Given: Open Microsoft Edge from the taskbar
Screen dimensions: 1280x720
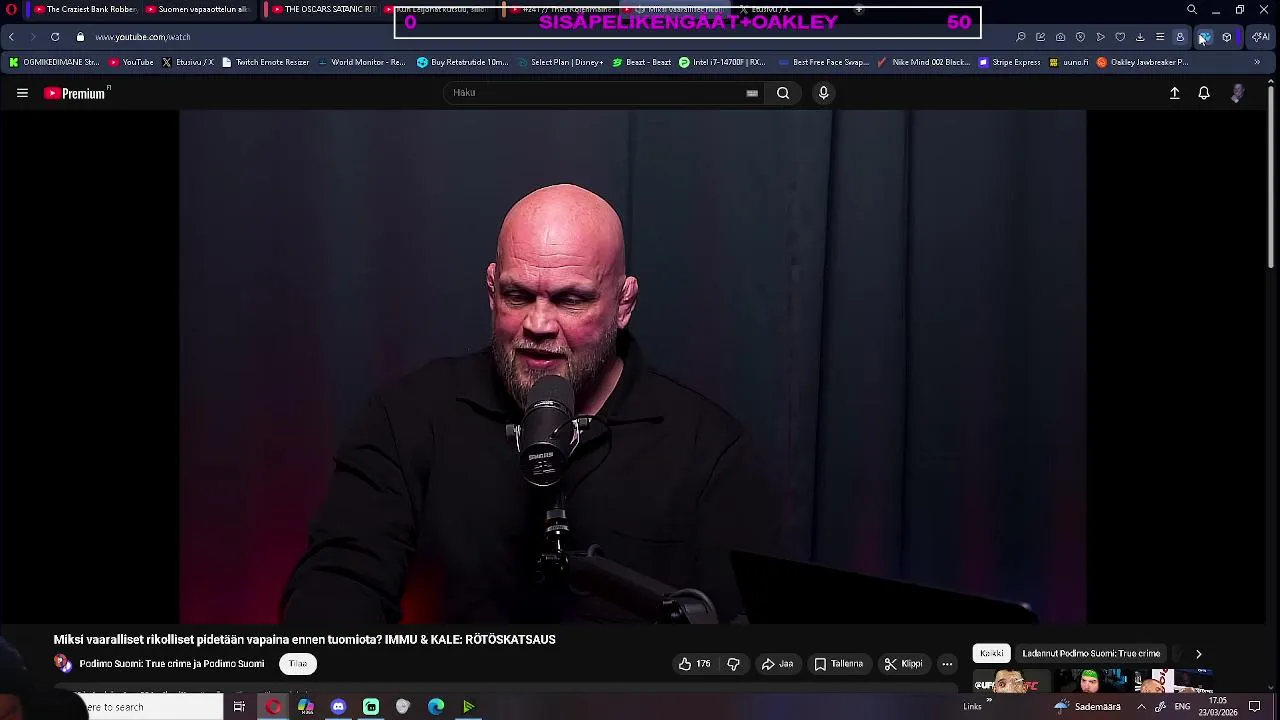Looking at the screenshot, I should [436, 707].
